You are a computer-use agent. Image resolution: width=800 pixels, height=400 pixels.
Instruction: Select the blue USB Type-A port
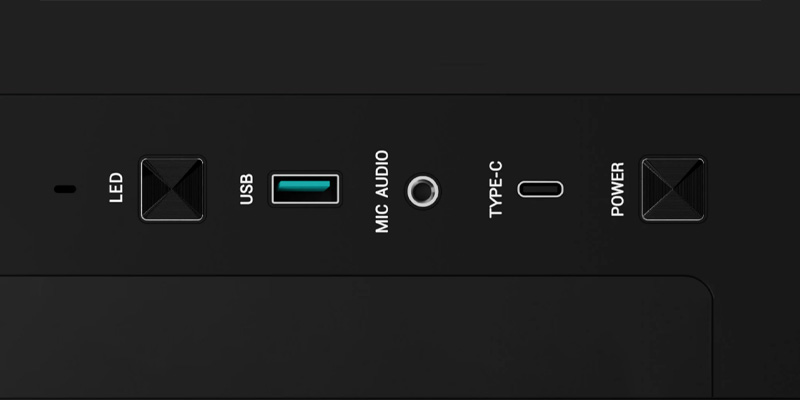[305, 189]
